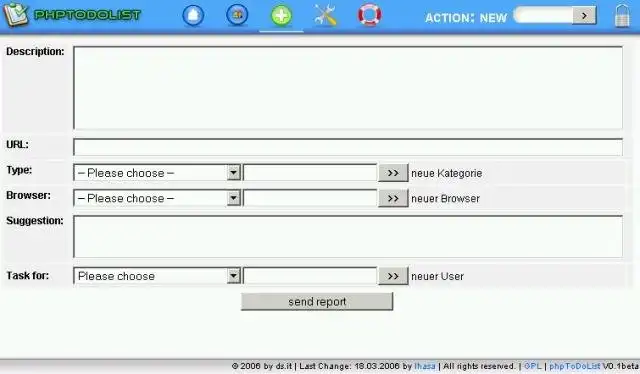Click the padlock login icon
The height and width of the screenshot is (374, 640).
coord(622,16)
